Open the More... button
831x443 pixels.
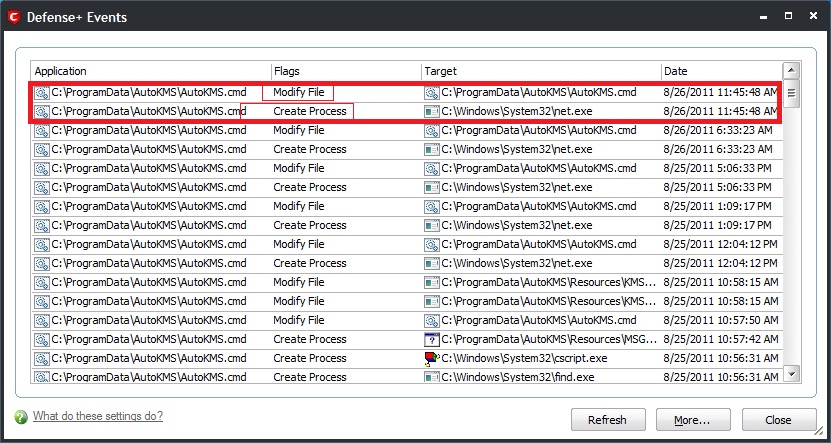[693, 420]
